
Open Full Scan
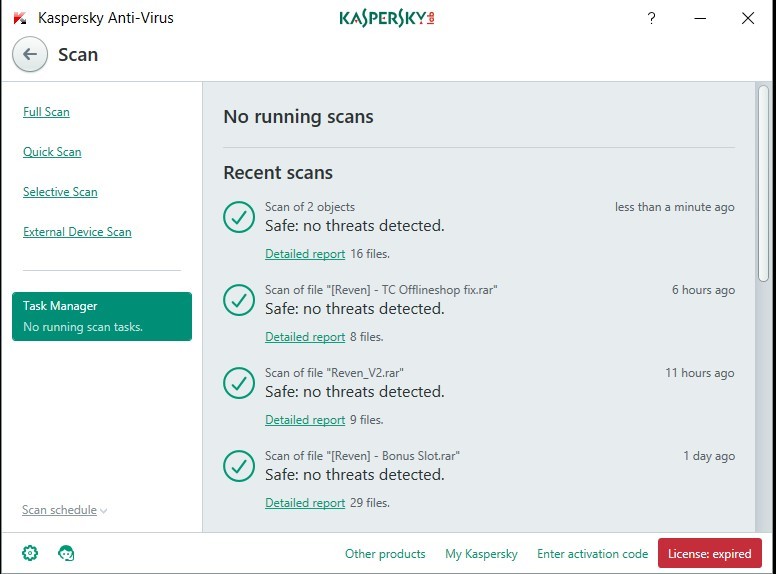(46, 112)
